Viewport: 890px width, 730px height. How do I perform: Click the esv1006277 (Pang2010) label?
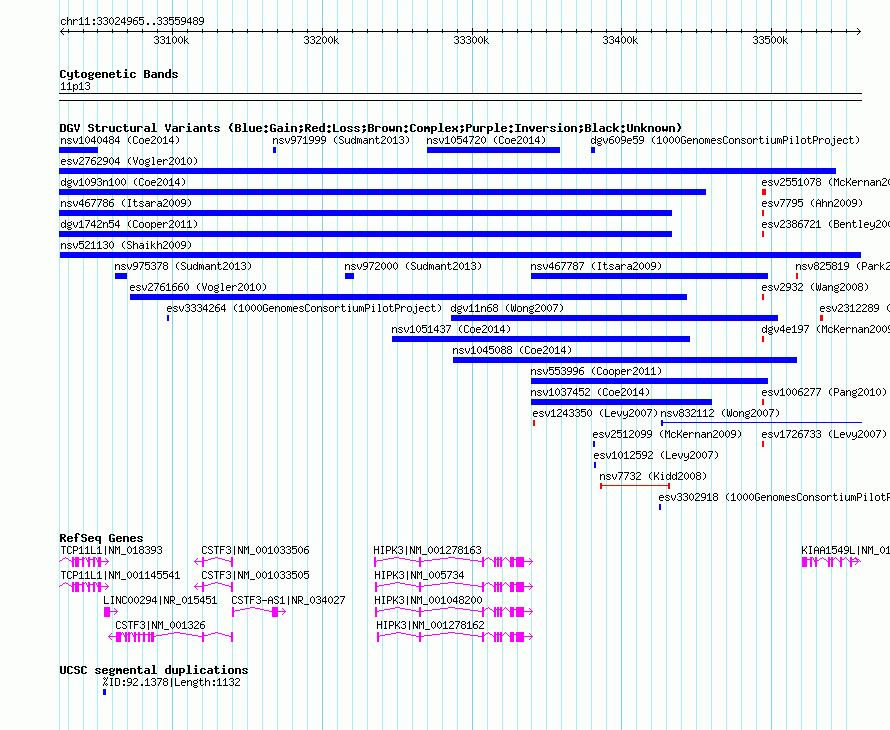coord(824,392)
